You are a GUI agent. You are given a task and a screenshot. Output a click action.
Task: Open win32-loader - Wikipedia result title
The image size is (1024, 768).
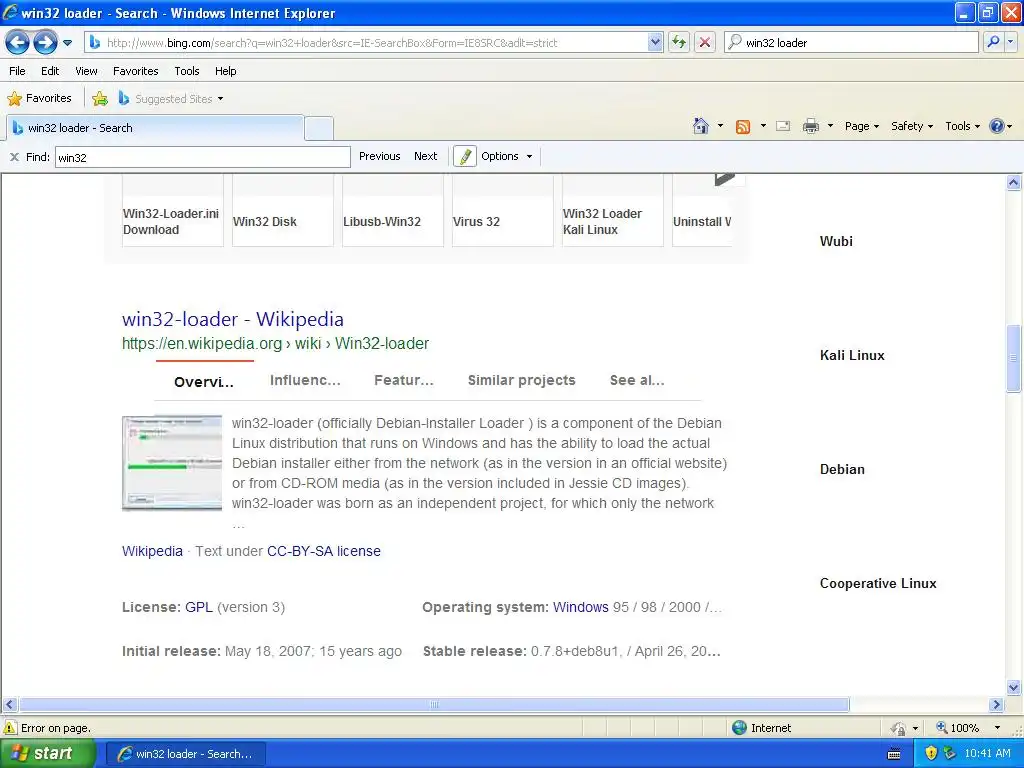232,319
